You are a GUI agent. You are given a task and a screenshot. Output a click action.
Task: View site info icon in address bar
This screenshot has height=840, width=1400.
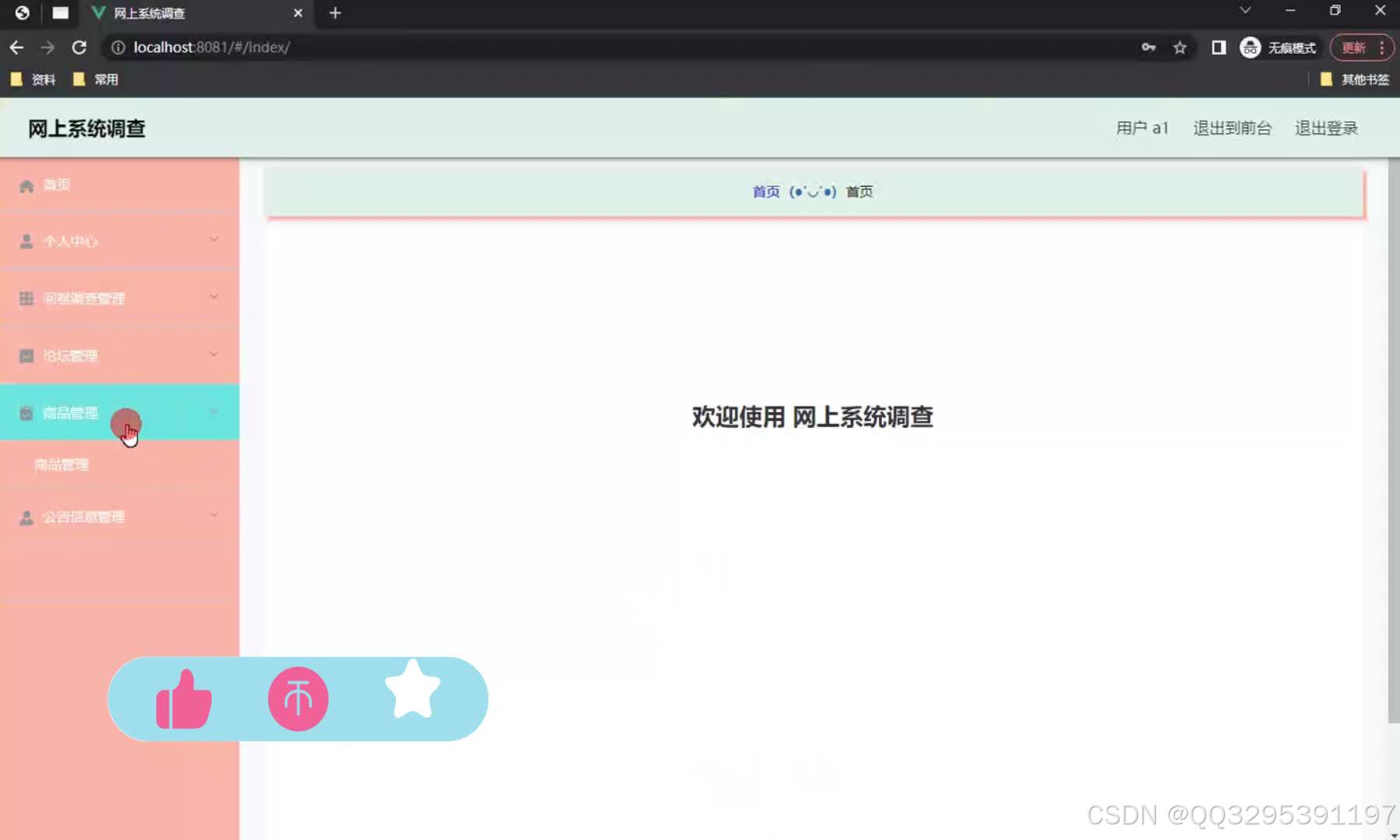click(x=118, y=47)
